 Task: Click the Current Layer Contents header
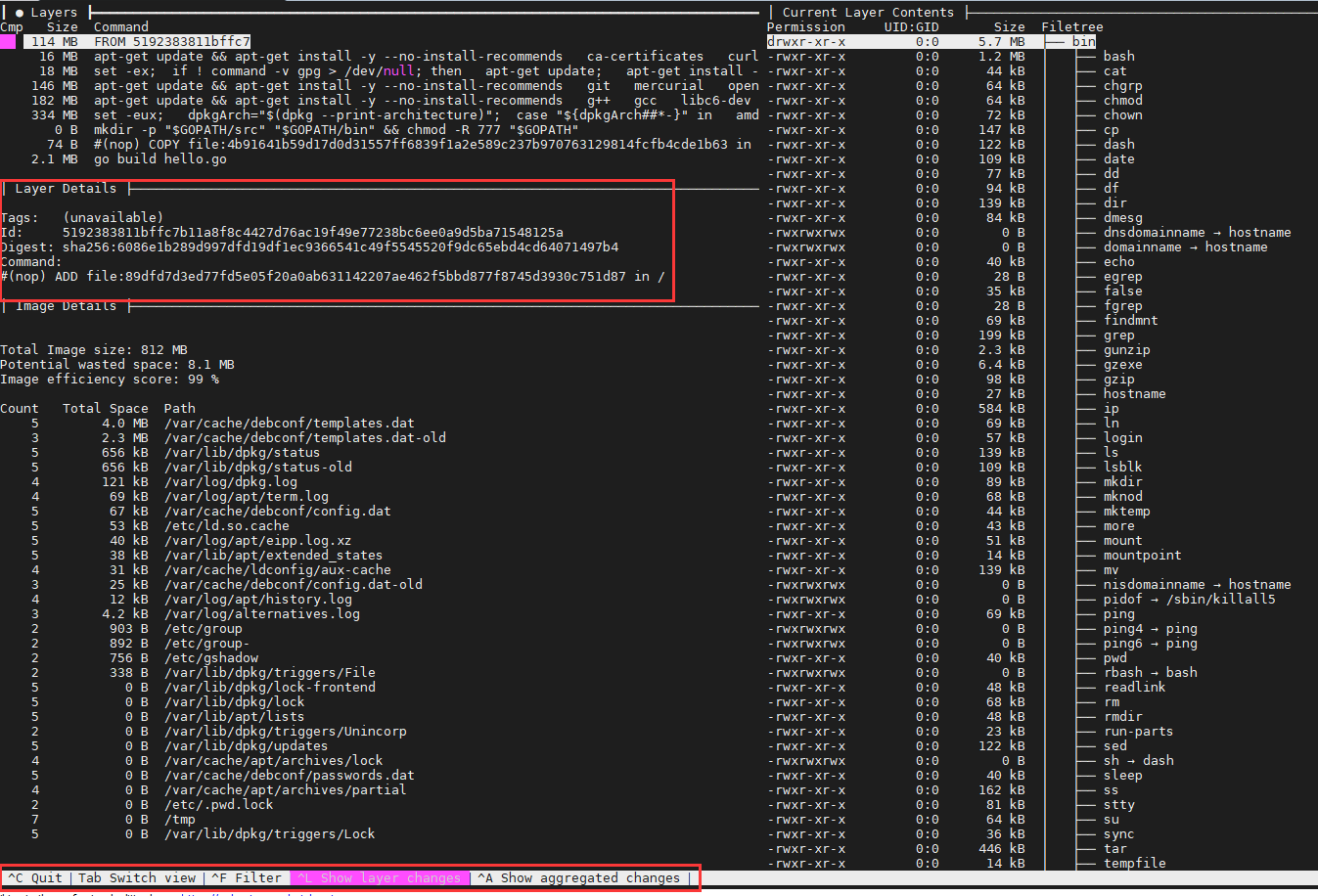tap(868, 13)
